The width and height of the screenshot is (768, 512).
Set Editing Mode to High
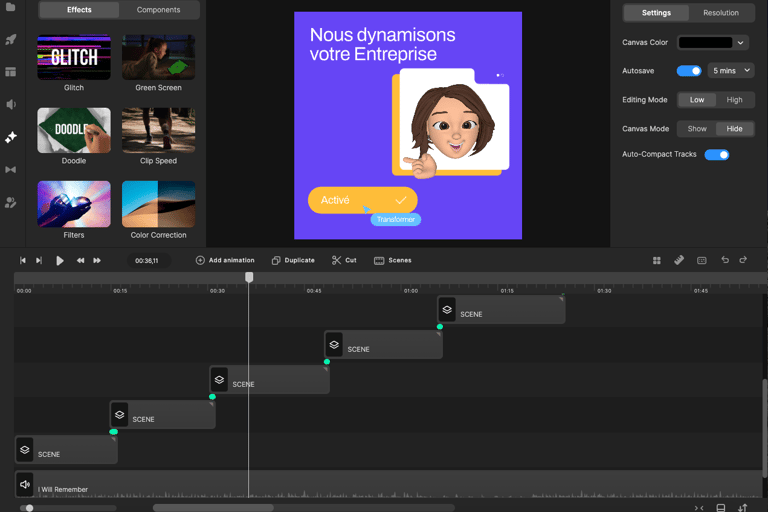[x=734, y=100]
